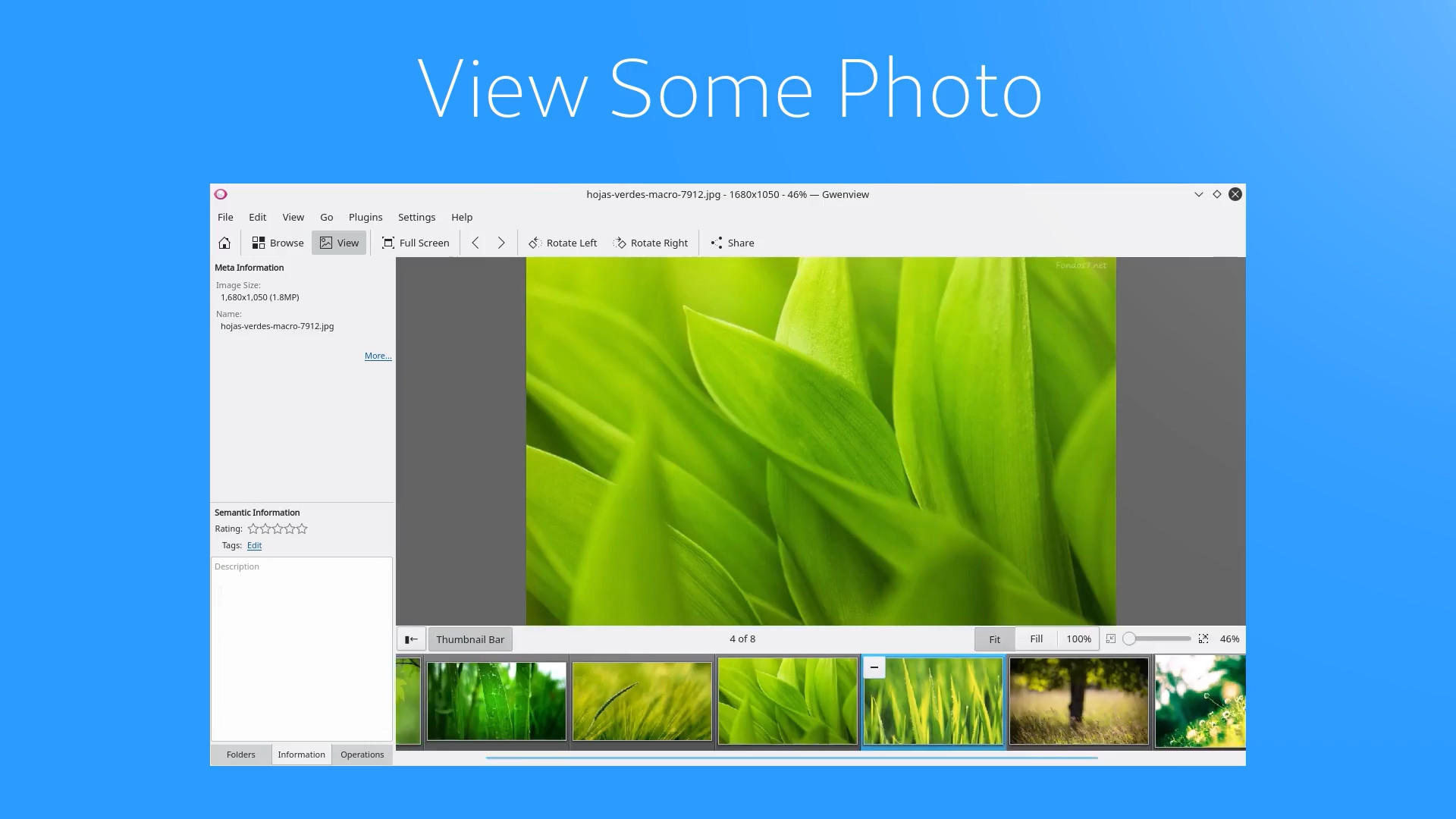Click the thumbnail bar horizontal scrollbar
This screenshot has width=1456, height=819.
pyautogui.click(x=792, y=758)
